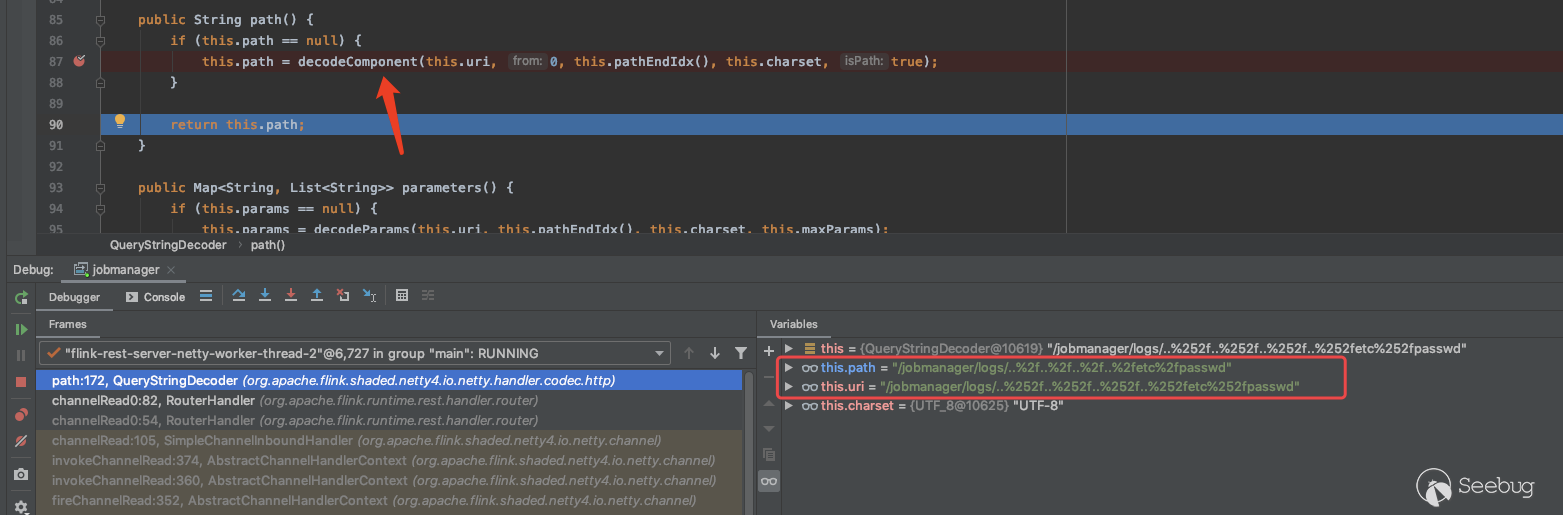Switch to the Console tab
The width and height of the screenshot is (1563, 515).
tap(155, 297)
